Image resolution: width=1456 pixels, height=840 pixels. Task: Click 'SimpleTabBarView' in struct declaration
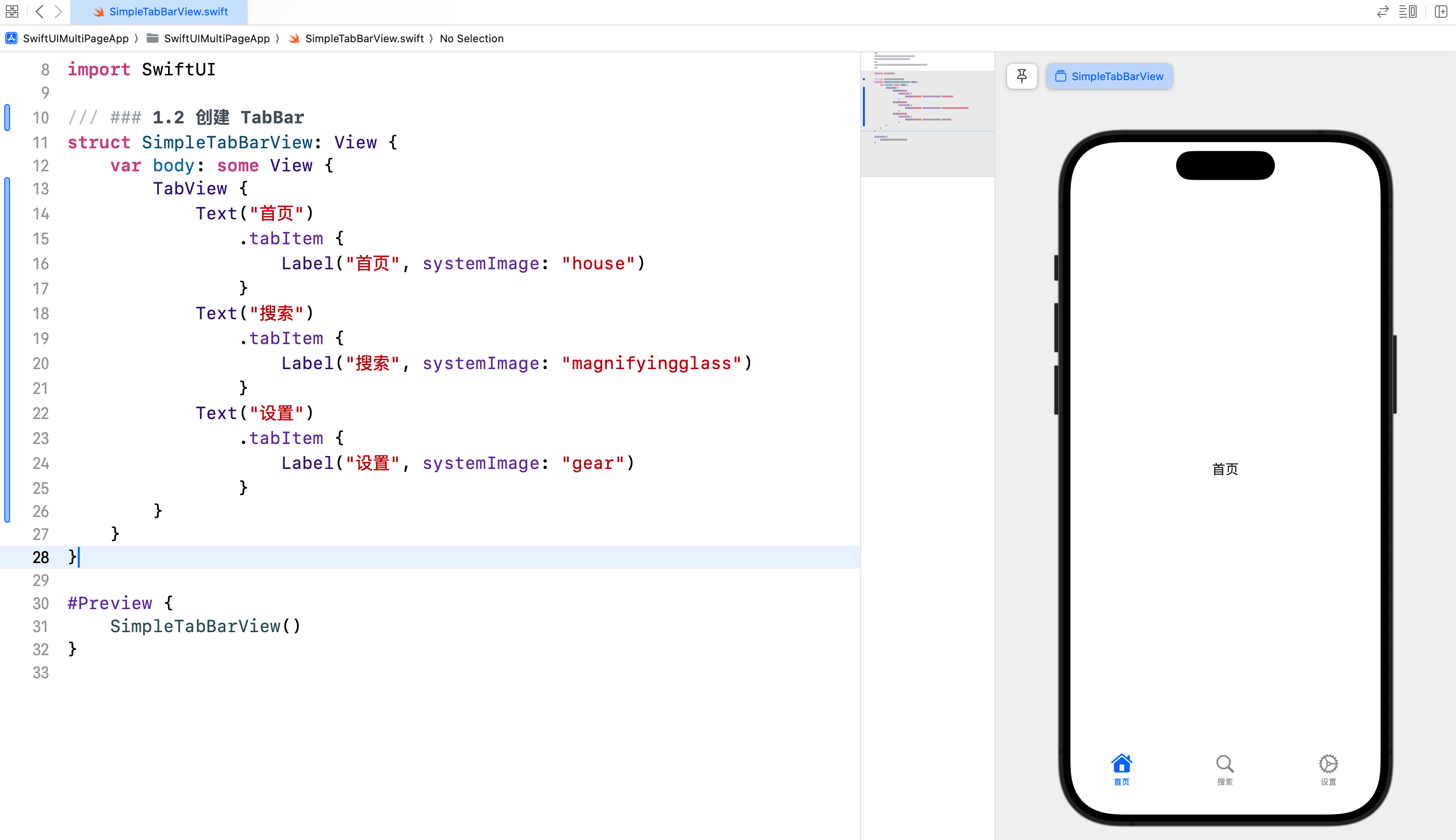[227, 143]
